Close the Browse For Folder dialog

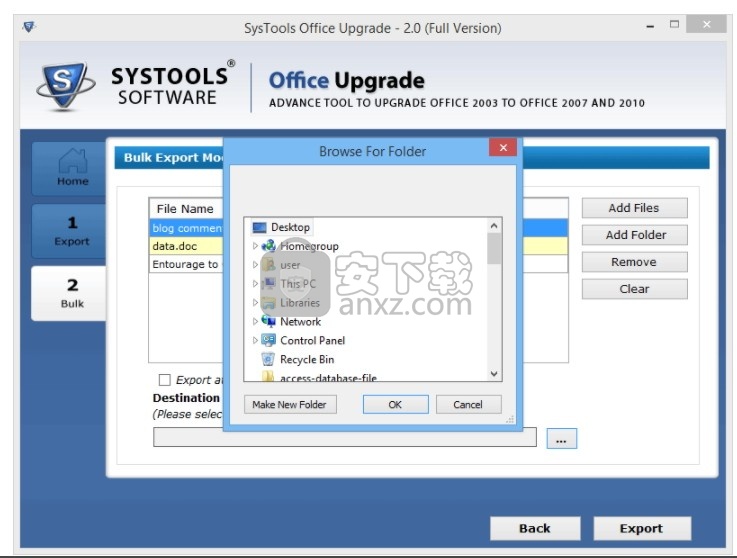coord(503,148)
